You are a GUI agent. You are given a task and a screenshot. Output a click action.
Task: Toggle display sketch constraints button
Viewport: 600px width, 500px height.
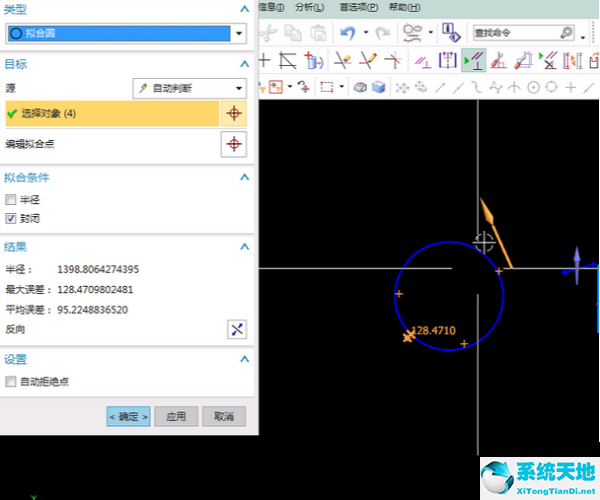click(x=474, y=60)
